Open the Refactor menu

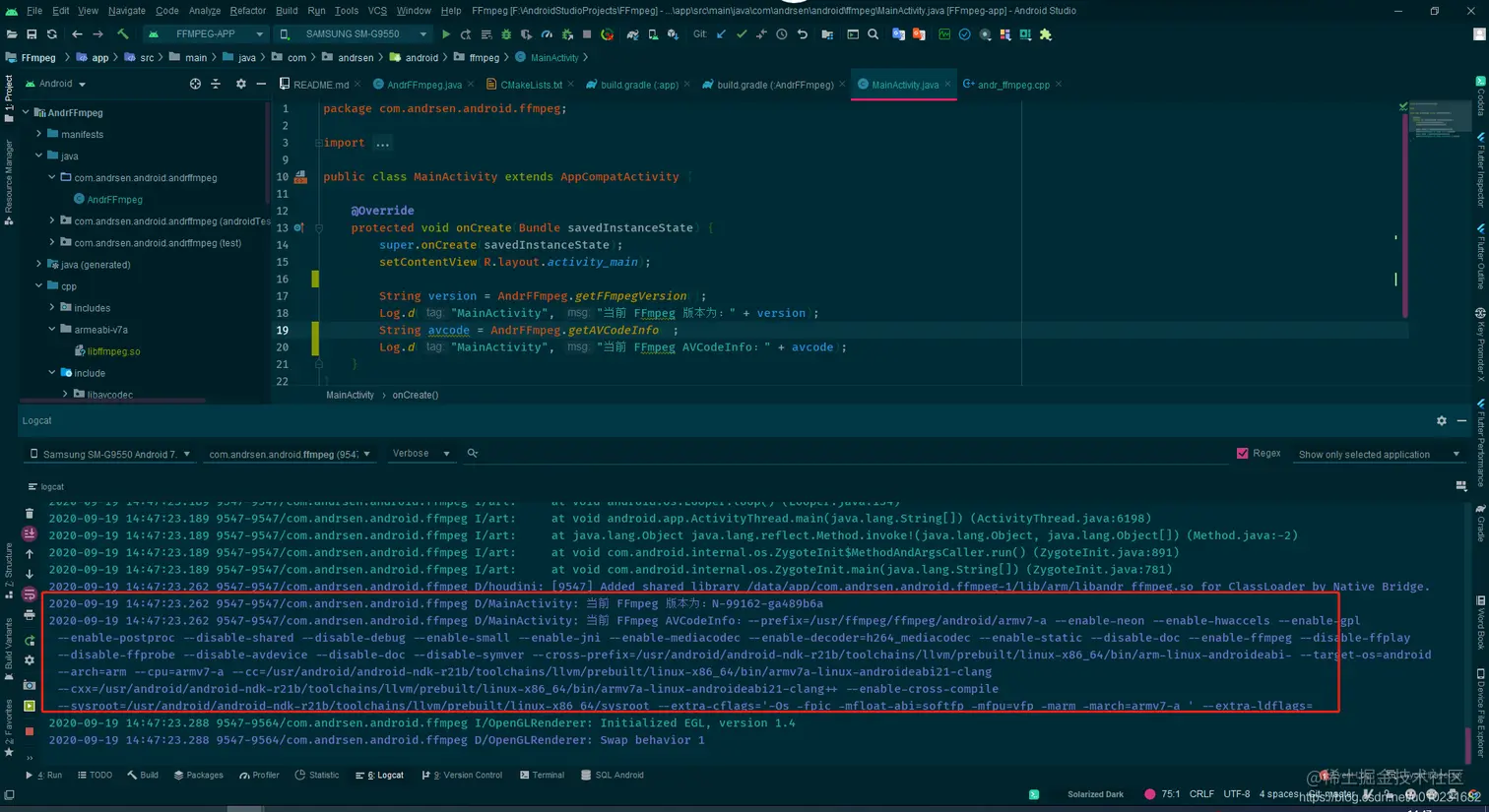point(247,11)
